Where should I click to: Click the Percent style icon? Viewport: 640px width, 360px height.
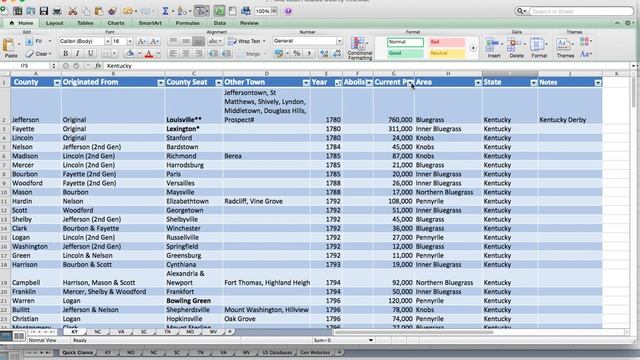point(297,53)
